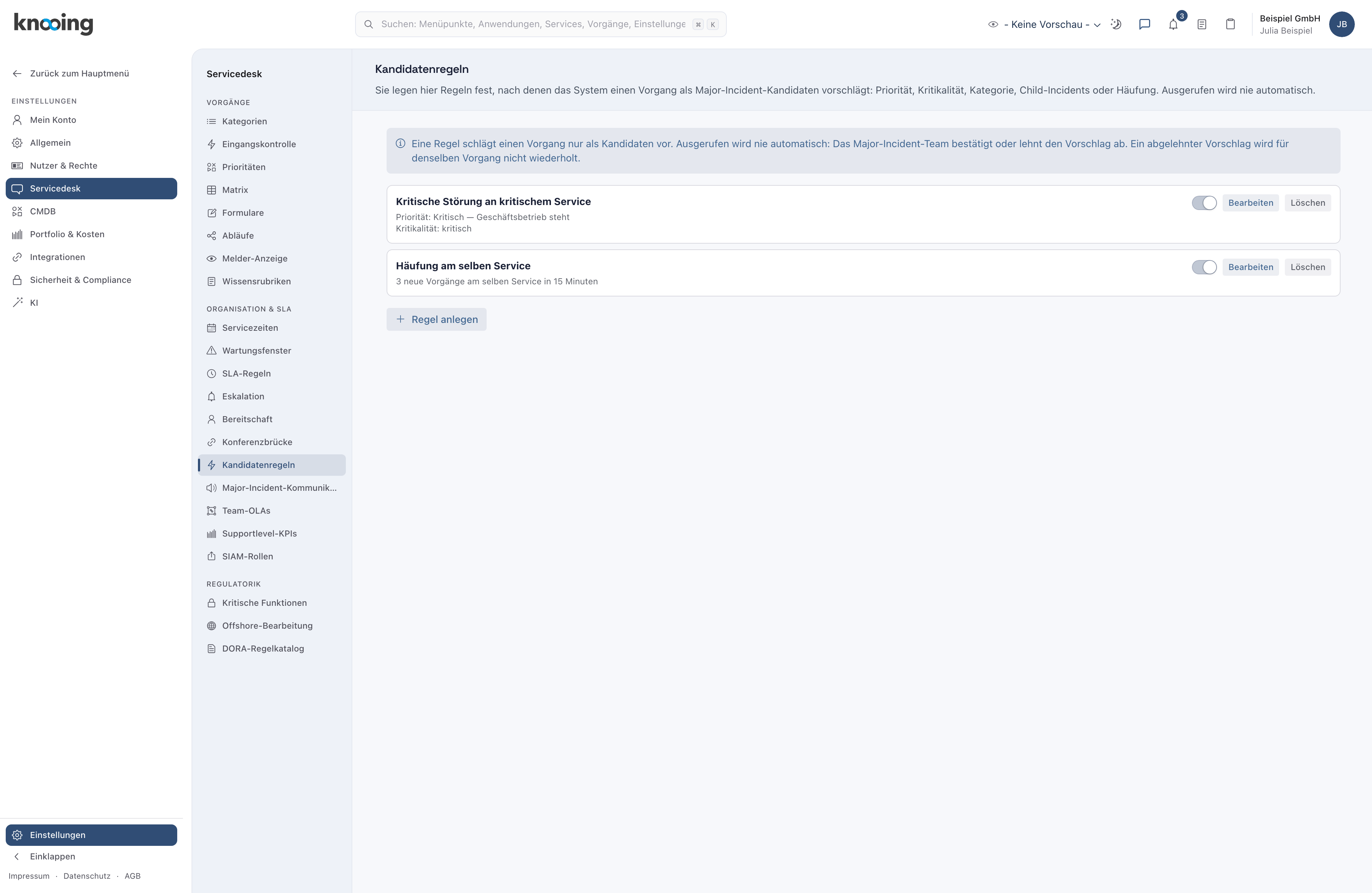Open the chat messages icon
This screenshot has height=893, width=1372.
1144,24
